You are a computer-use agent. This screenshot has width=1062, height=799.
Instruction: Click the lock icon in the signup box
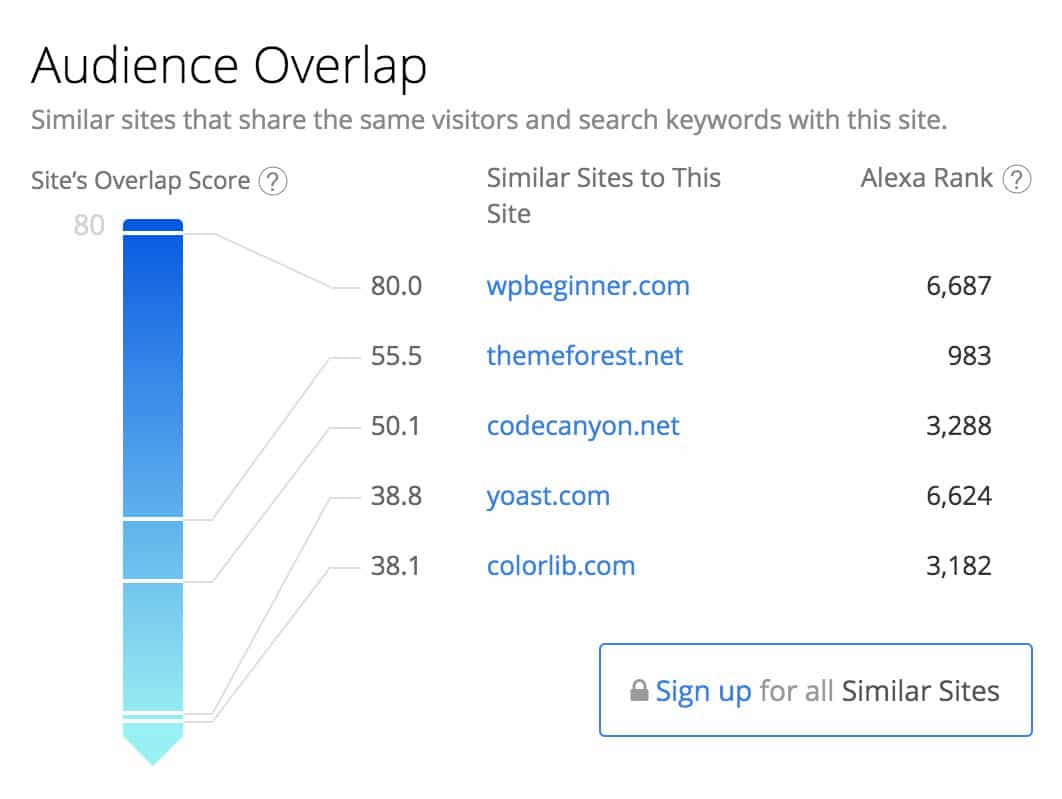[x=639, y=690]
